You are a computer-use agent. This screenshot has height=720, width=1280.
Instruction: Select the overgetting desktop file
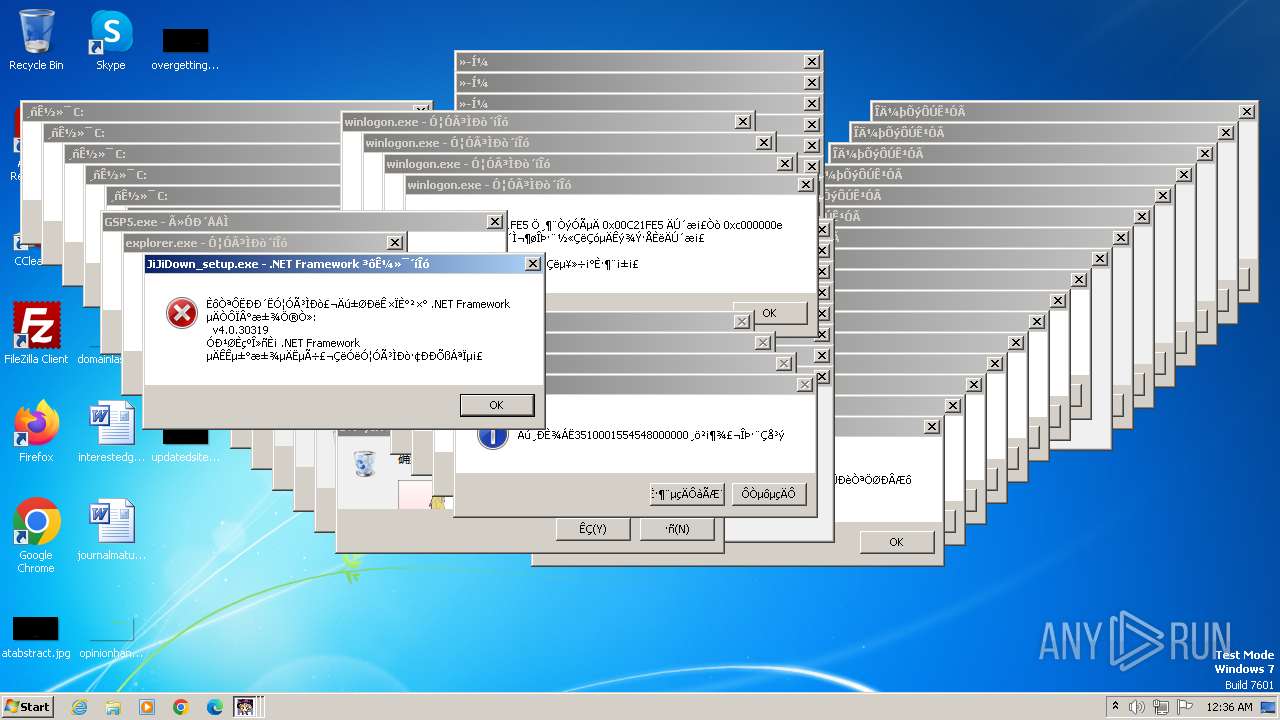(x=185, y=50)
